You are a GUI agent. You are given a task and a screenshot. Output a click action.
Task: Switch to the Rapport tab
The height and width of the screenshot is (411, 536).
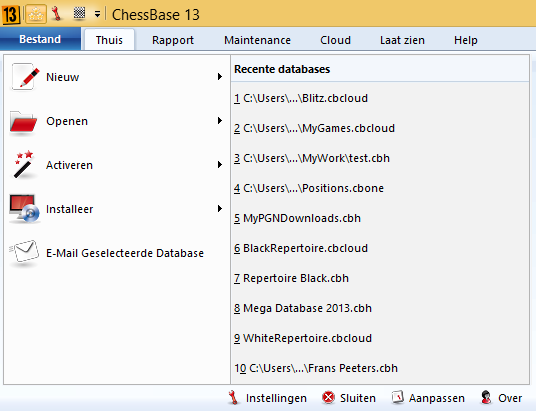click(173, 40)
